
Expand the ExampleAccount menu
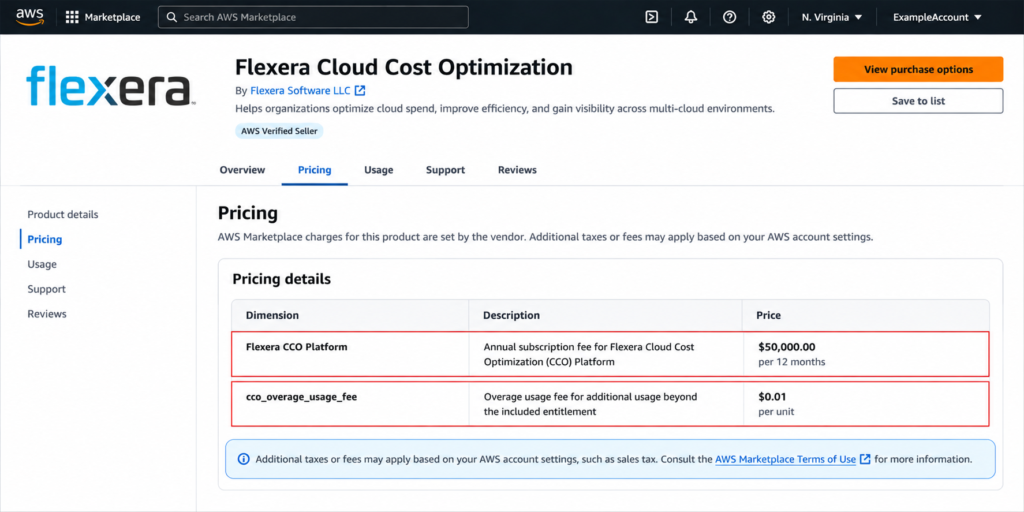coord(937,17)
